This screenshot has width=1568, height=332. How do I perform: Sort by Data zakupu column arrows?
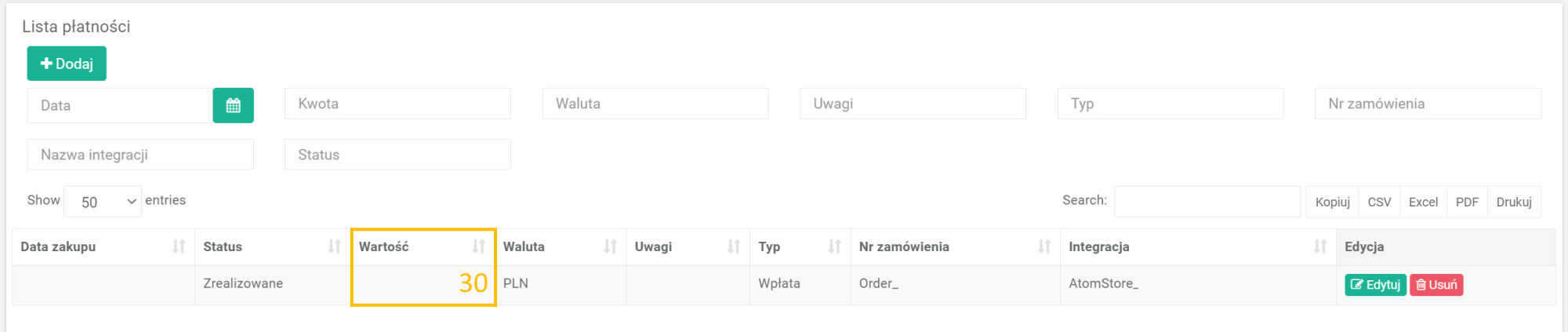(179, 246)
